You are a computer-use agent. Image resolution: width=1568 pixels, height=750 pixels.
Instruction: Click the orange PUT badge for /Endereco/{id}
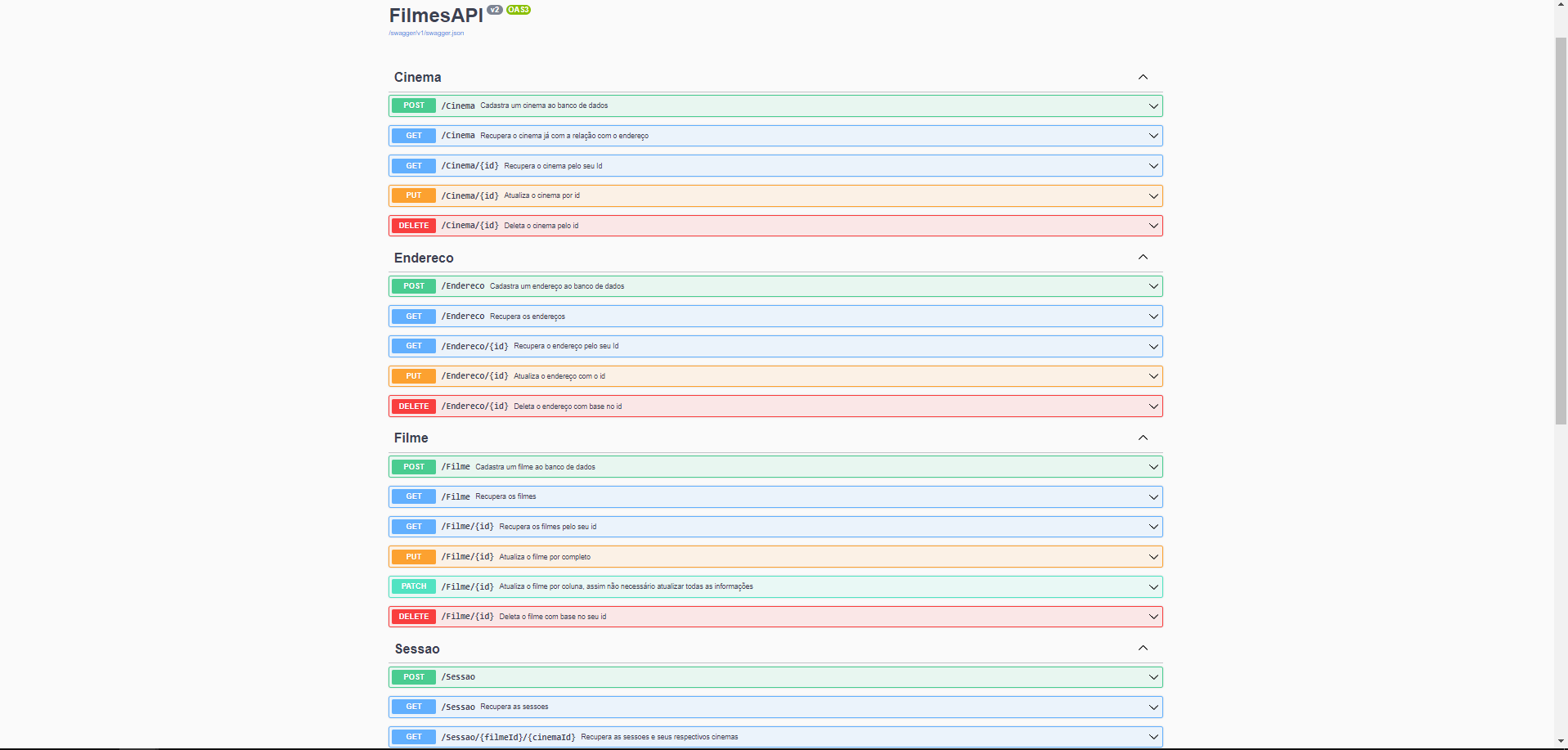414,376
